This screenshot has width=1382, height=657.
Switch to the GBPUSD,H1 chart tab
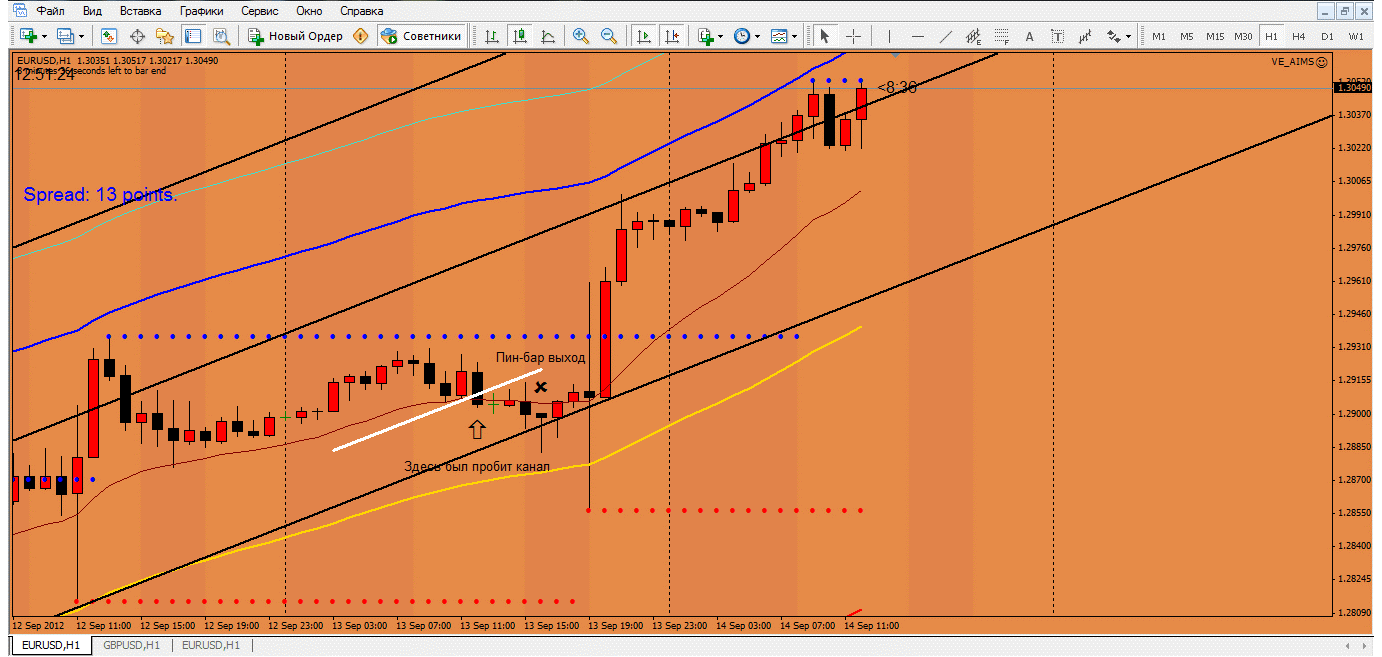[131, 646]
